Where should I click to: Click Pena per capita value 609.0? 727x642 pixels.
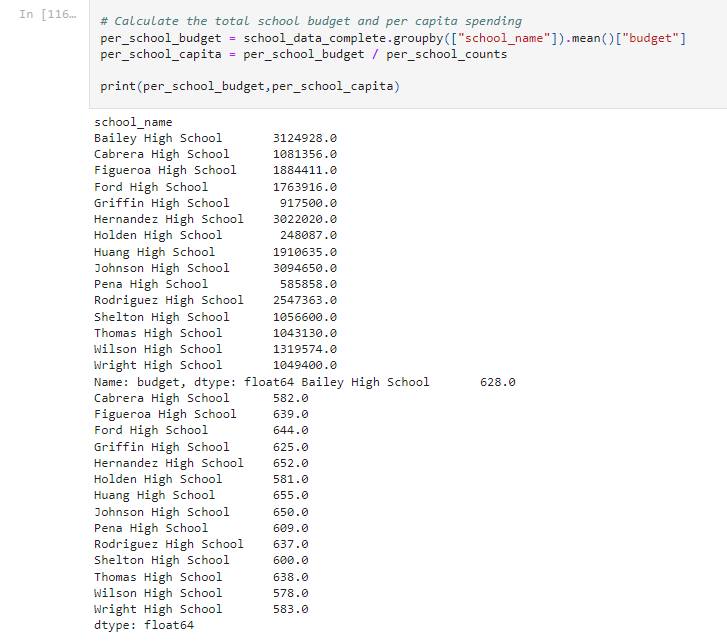click(x=290, y=528)
